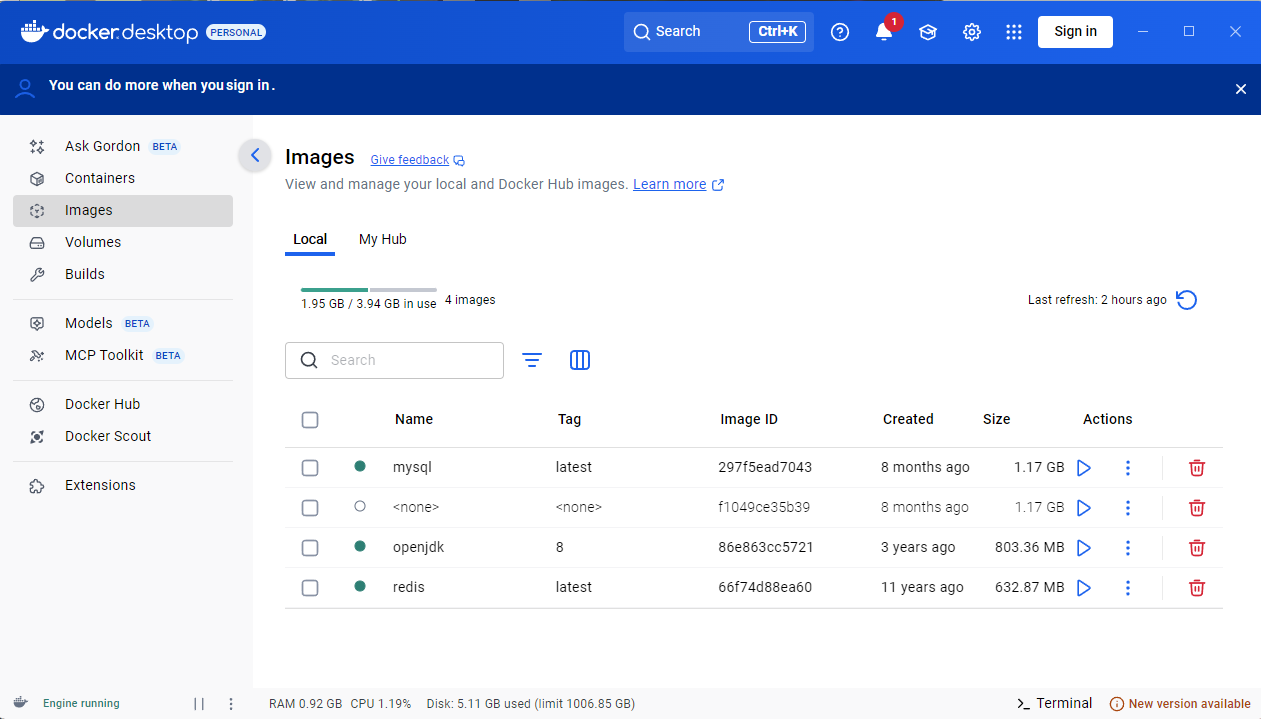Open the help question mark icon

pos(840,32)
